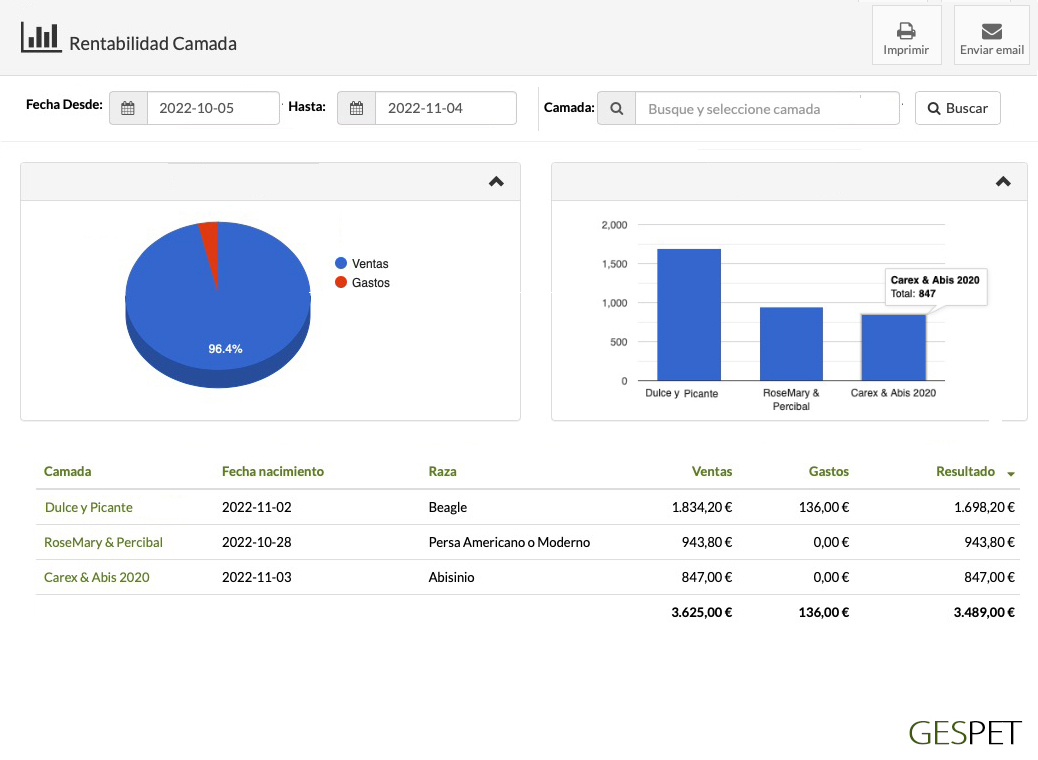Click the GESPET logo
The width and height of the screenshot is (1038, 760).
(964, 732)
